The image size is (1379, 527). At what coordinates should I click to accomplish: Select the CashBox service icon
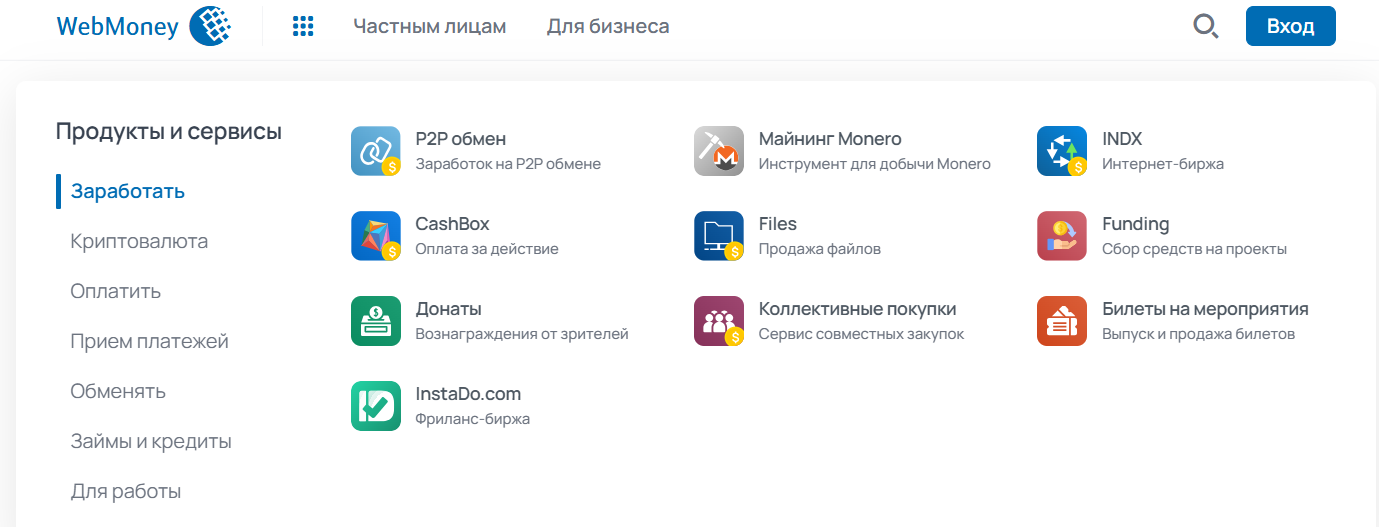376,236
